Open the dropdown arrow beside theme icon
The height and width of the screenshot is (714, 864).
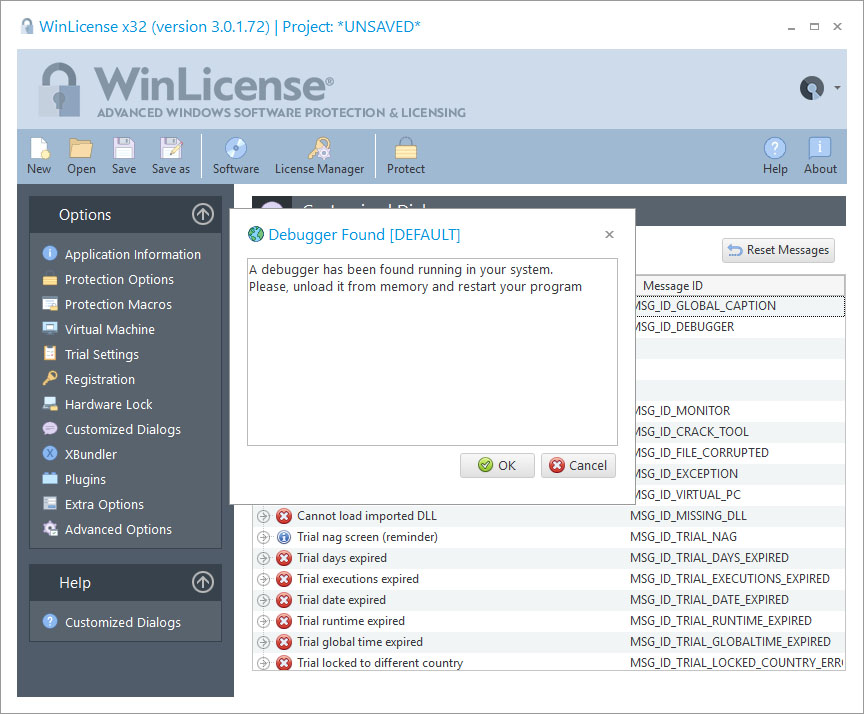(x=837, y=88)
